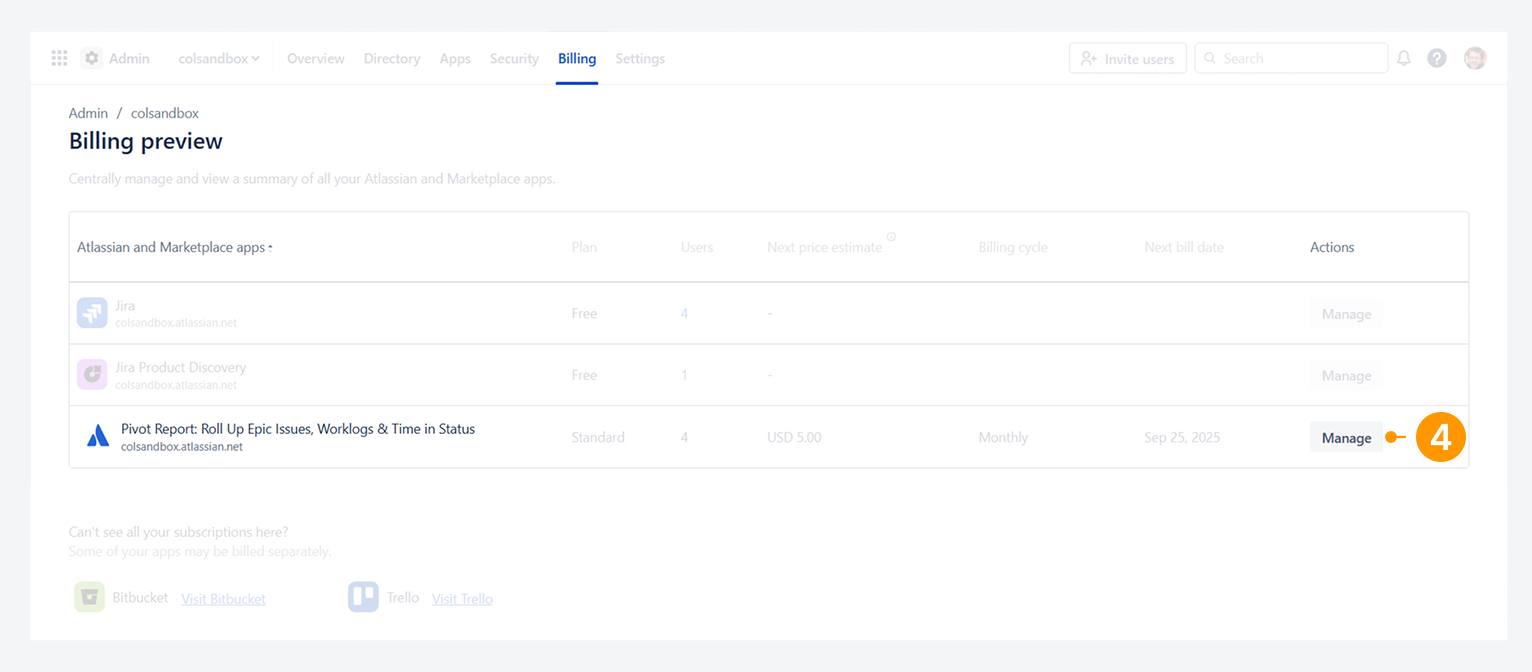Click Manage for Jira Product Discovery

pyautogui.click(x=1346, y=375)
